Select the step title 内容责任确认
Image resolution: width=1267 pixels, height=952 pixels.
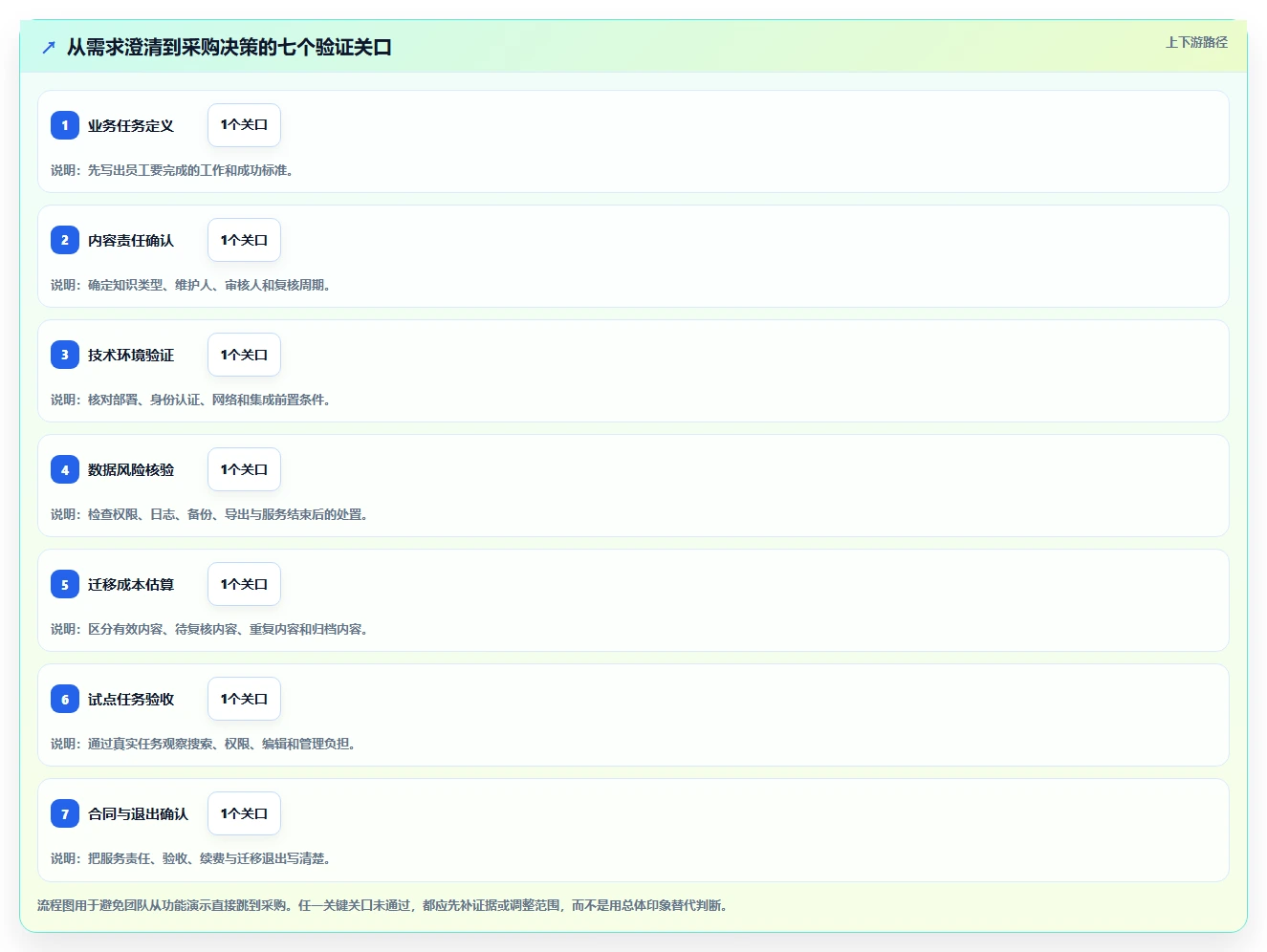(131, 241)
